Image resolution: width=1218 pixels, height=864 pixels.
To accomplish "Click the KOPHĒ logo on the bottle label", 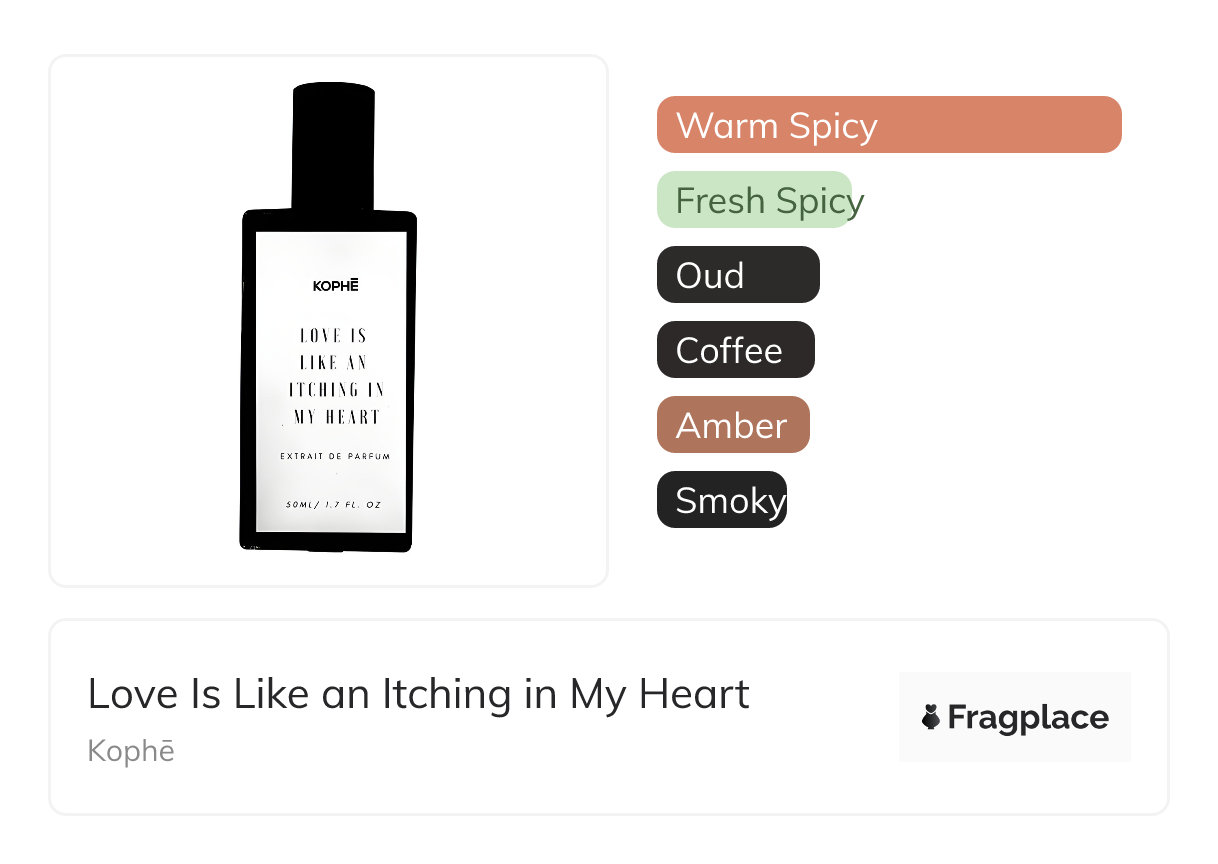I will pos(335,286).
